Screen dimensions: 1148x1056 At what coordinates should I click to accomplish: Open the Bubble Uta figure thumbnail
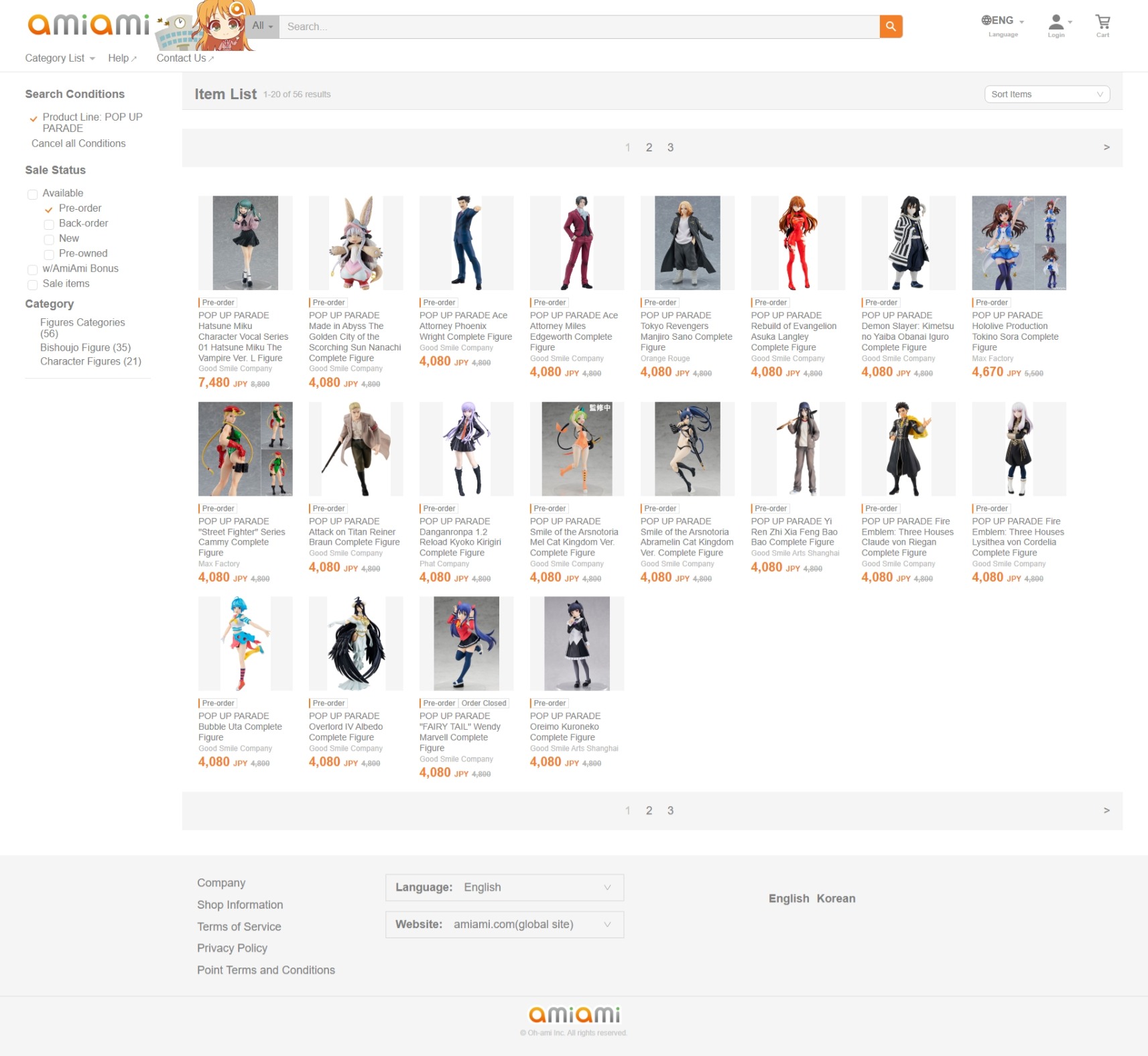(245, 643)
